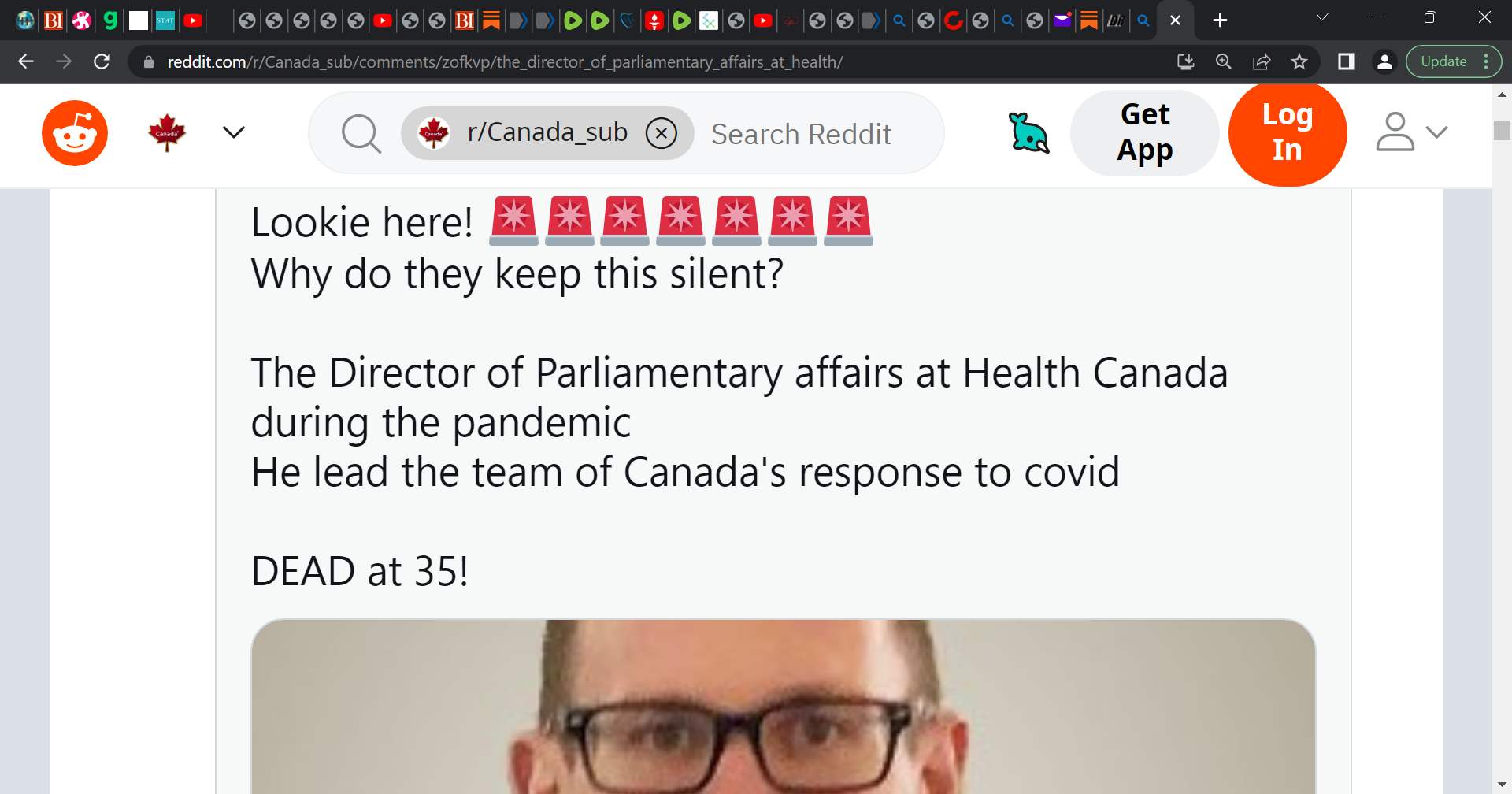The image size is (1512, 794).
Task: Expand the community dropdown chevron beside maple leaf
Action: [234, 132]
